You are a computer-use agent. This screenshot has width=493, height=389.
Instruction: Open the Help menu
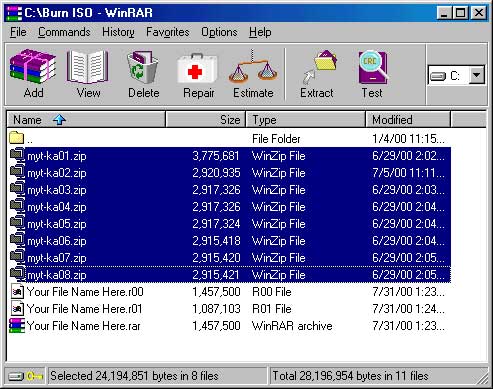click(260, 32)
